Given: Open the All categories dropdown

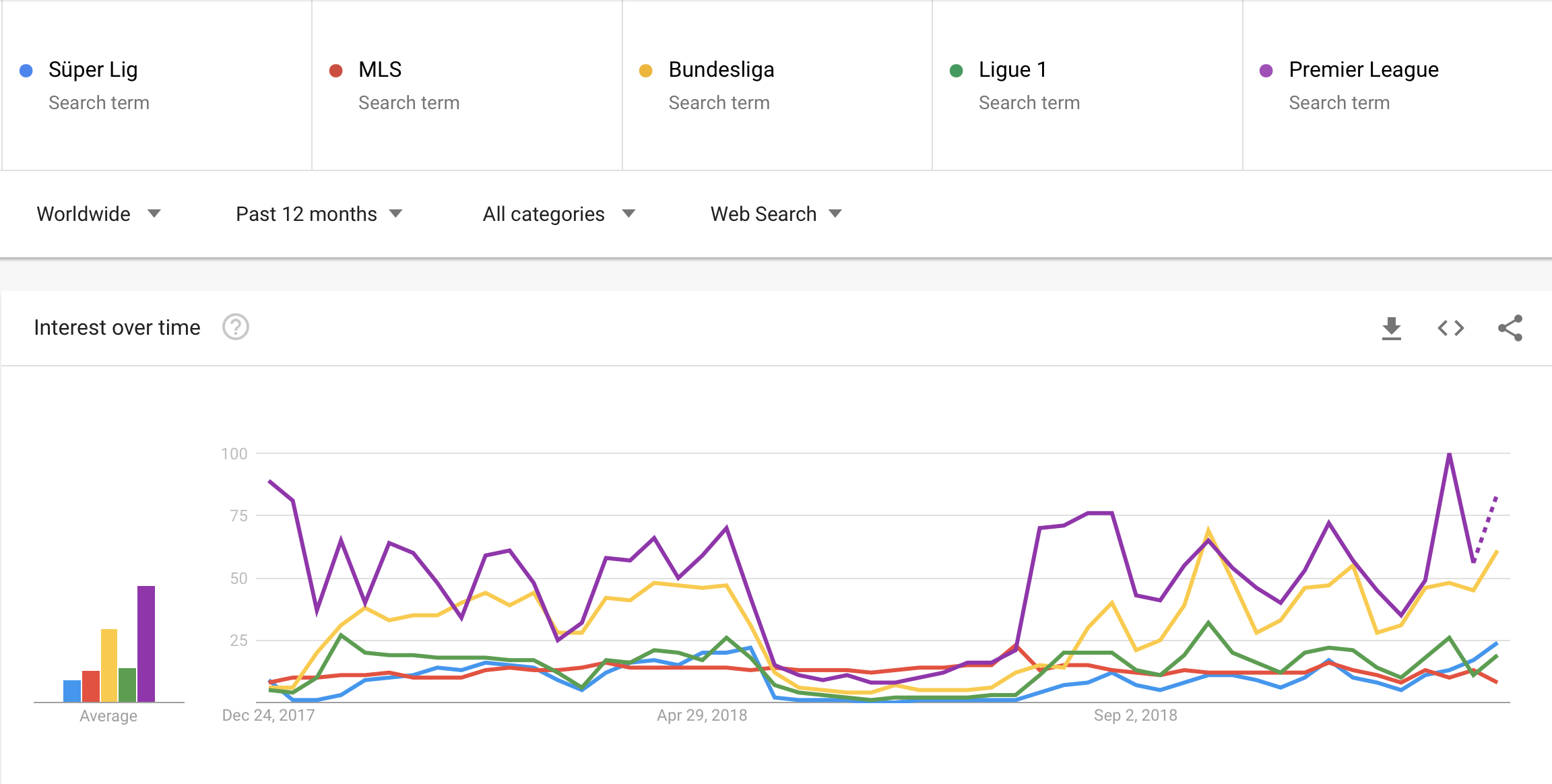Looking at the screenshot, I should coord(558,214).
